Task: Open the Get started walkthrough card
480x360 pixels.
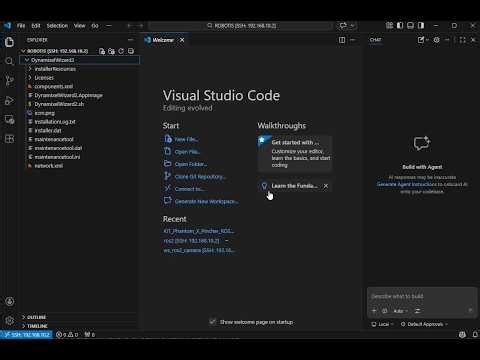Action: pyautogui.click(x=295, y=153)
